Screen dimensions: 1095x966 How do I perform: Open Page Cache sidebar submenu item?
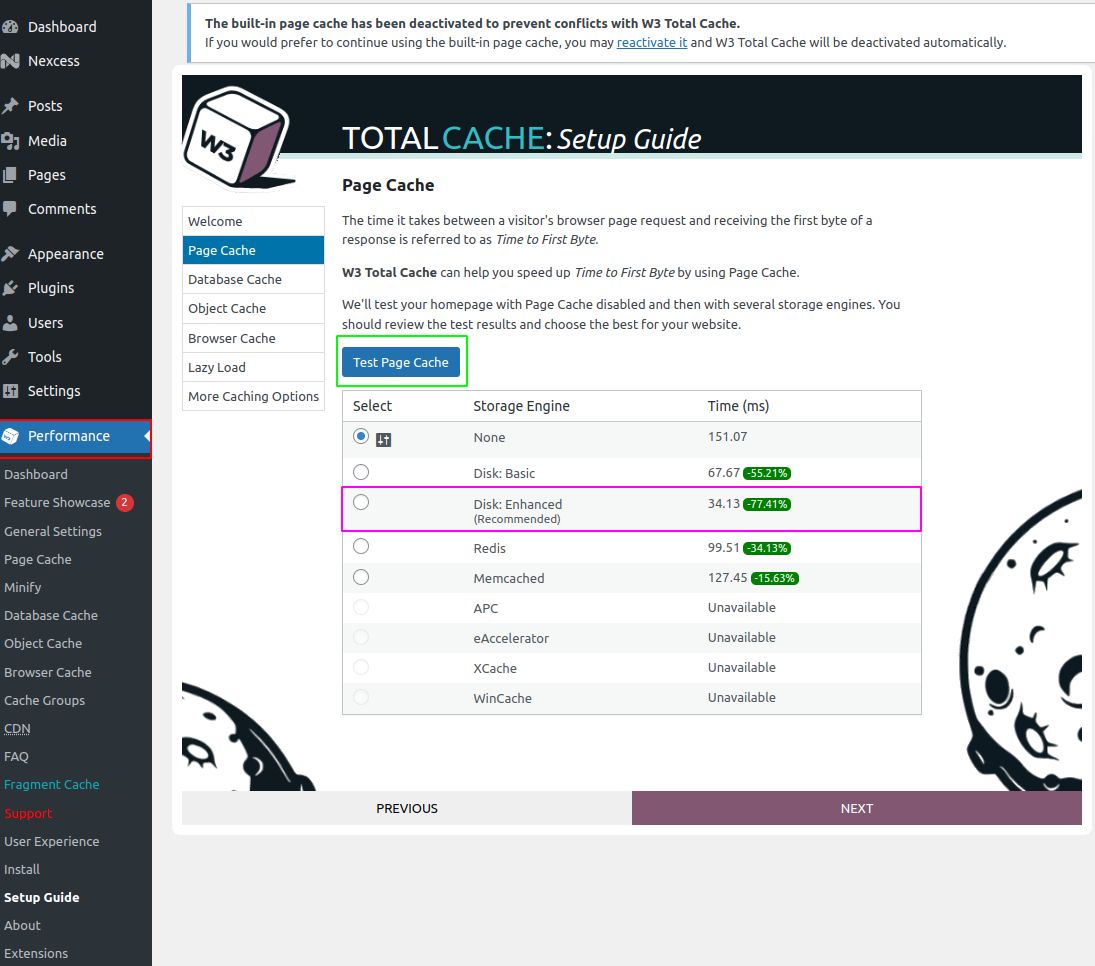pyautogui.click(x=38, y=559)
